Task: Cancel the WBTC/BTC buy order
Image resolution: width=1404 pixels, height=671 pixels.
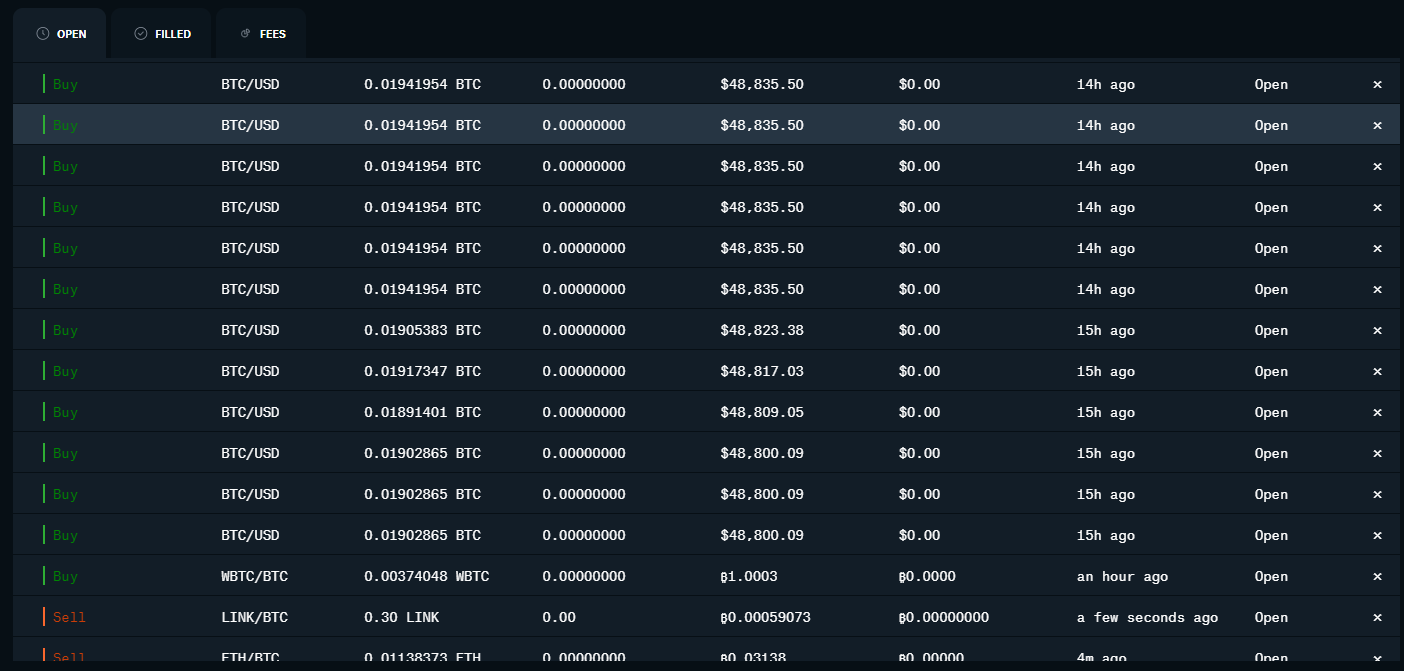Action: (x=1377, y=576)
